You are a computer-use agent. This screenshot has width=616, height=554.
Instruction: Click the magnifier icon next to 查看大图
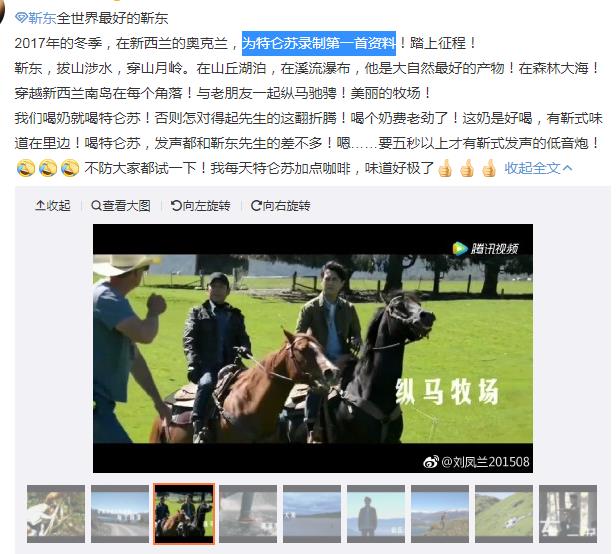pos(96,205)
